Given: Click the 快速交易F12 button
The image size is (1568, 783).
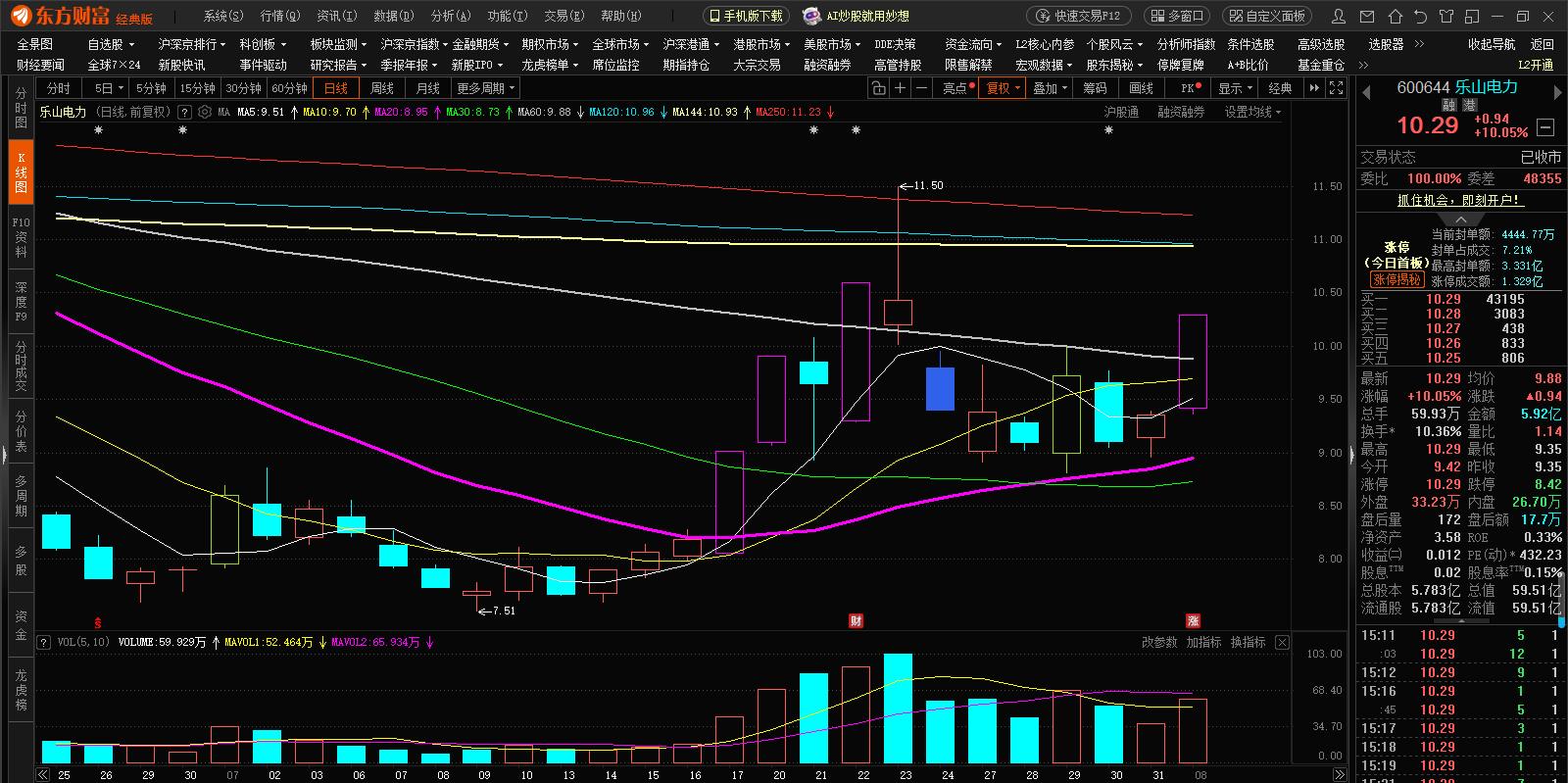Looking at the screenshot, I should pos(1080,17).
